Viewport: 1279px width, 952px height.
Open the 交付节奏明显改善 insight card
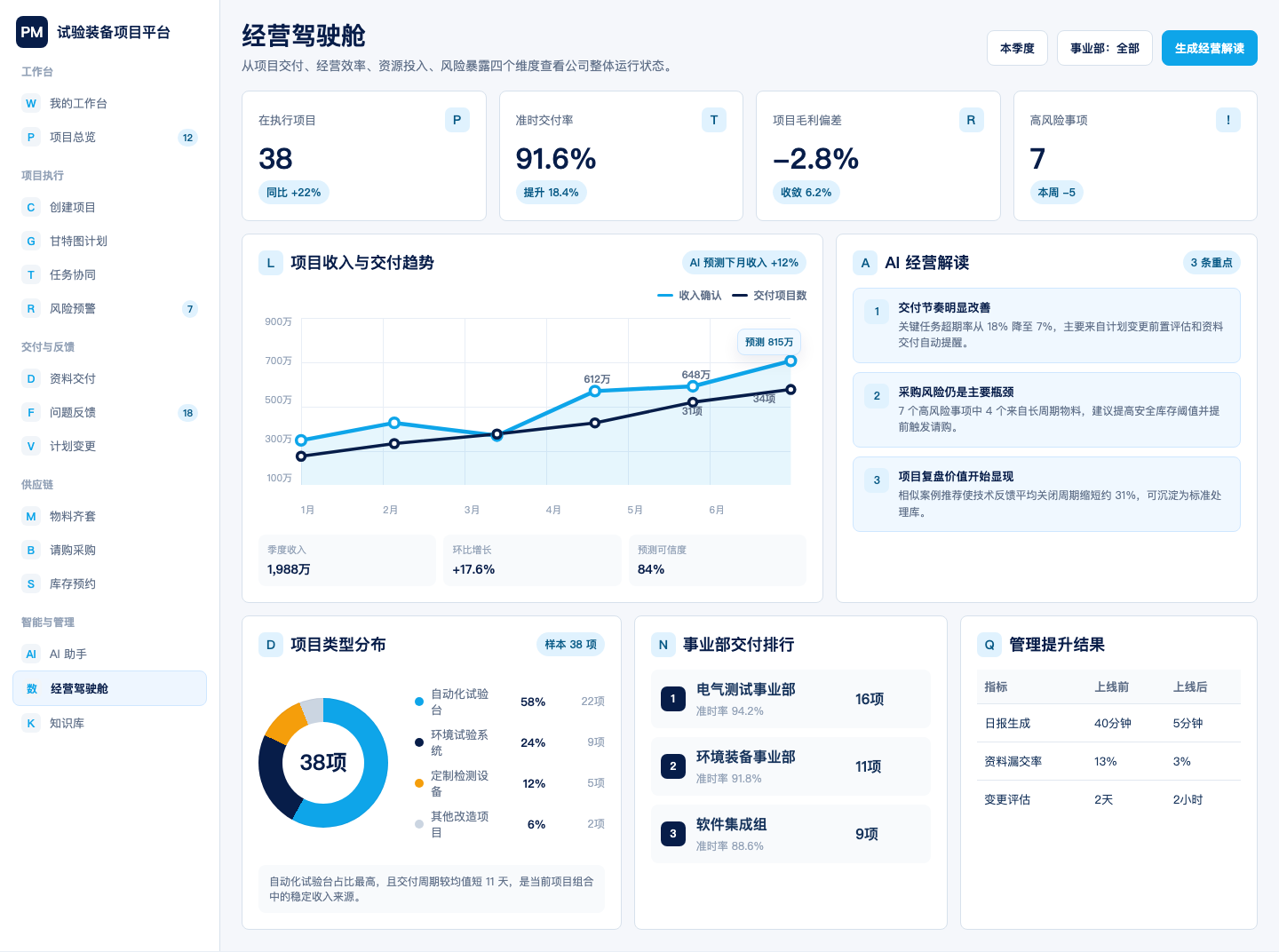click(1046, 325)
